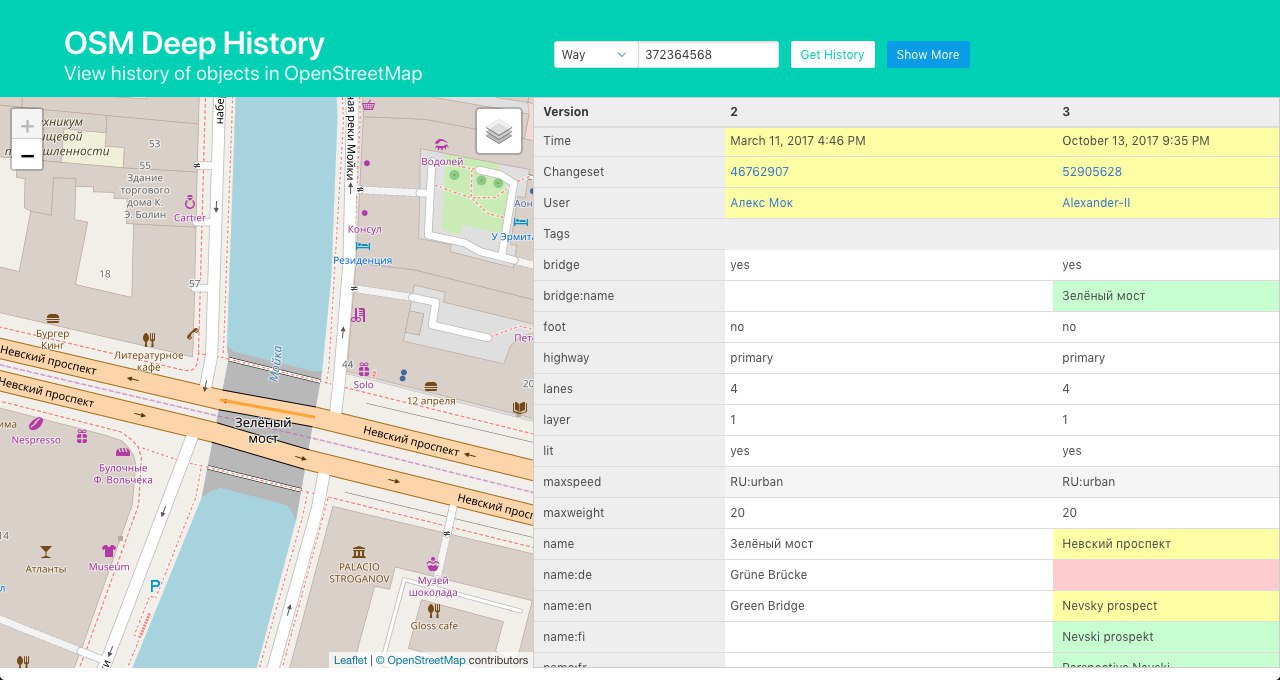The height and width of the screenshot is (680, 1280).
Task: Click the version 2 column header
Action: pyautogui.click(x=889, y=112)
